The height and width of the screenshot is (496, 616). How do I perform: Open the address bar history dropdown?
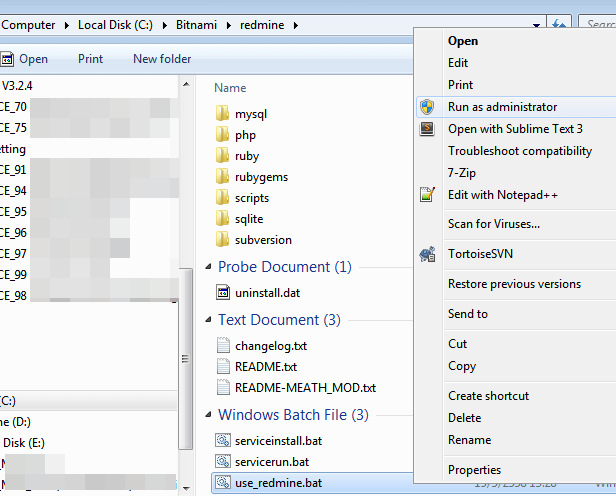point(538,25)
